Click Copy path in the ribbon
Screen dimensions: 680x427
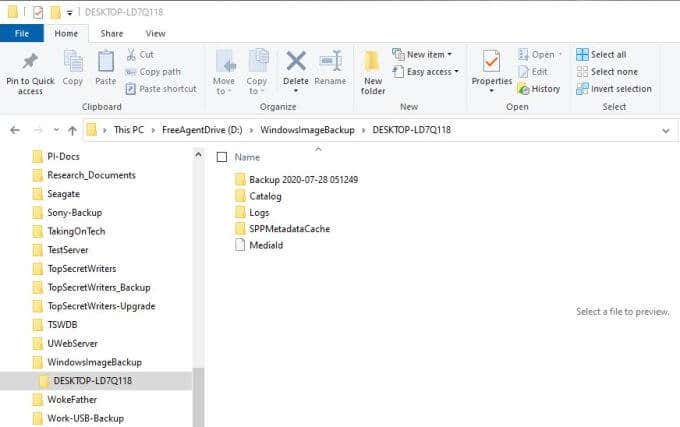[153, 72]
